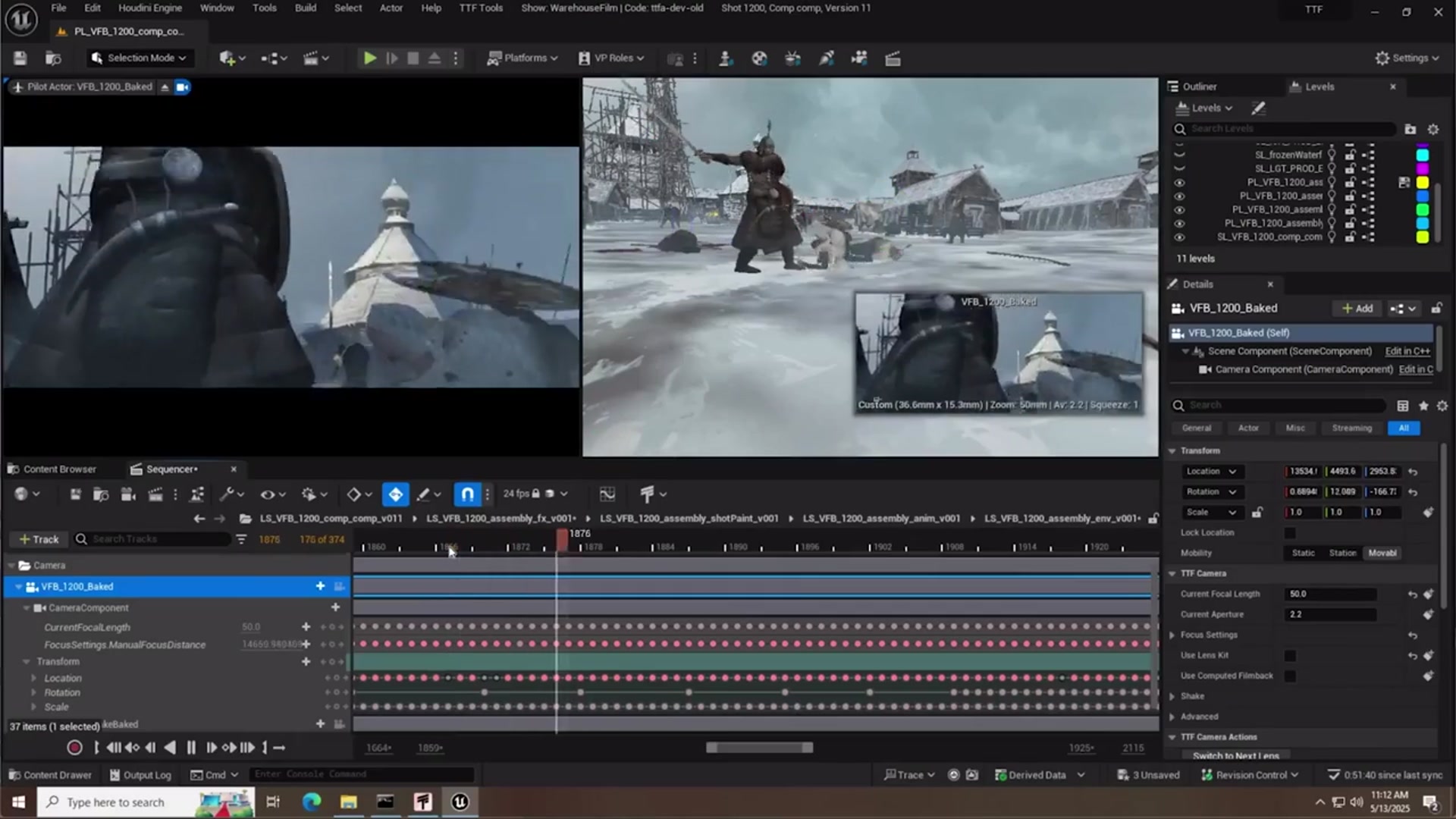The width and height of the screenshot is (1456, 819).
Task: Click the Revision Control button
Action: click(x=1250, y=775)
